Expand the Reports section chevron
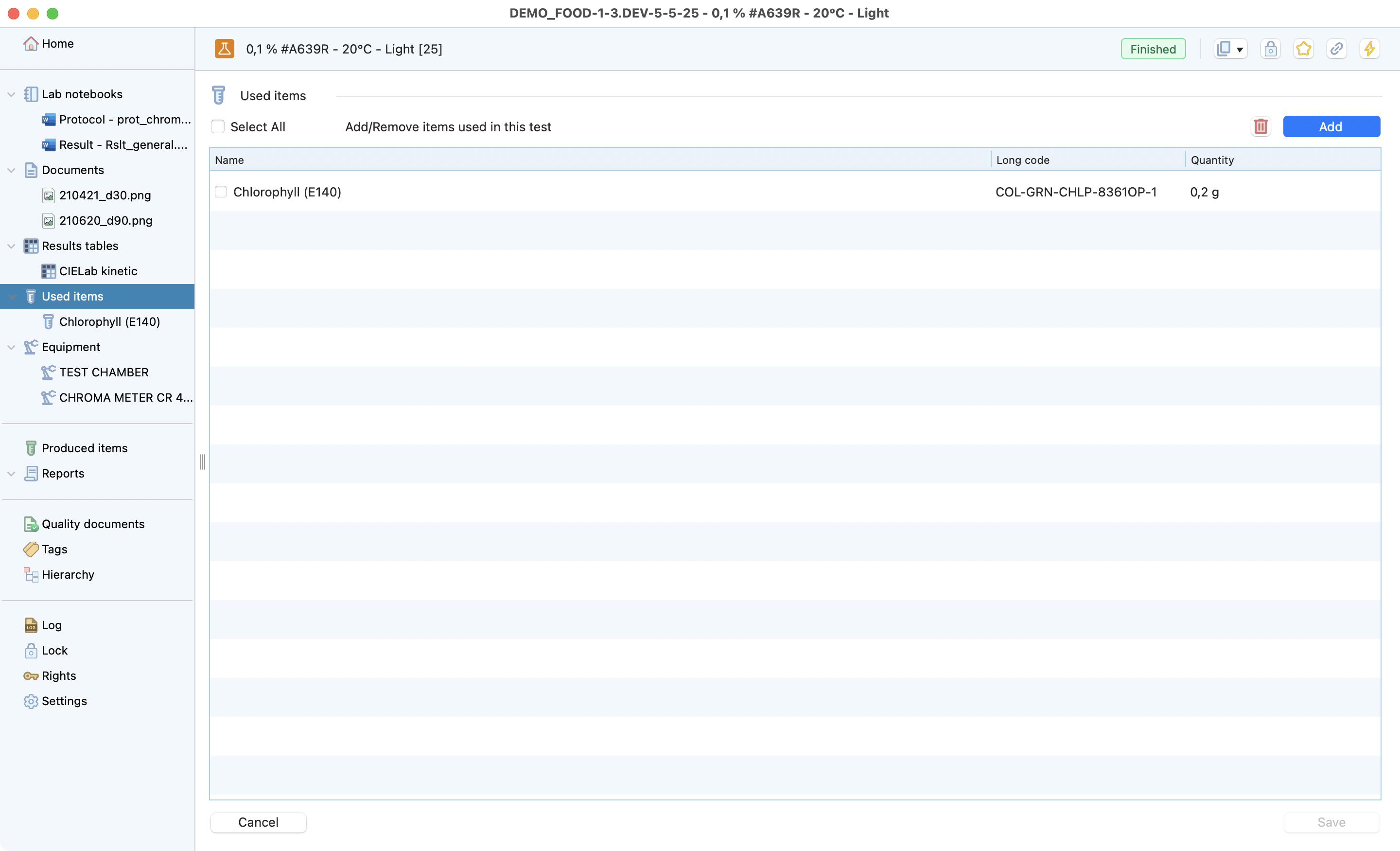Viewport: 1400px width, 851px height. click(11, 474)
